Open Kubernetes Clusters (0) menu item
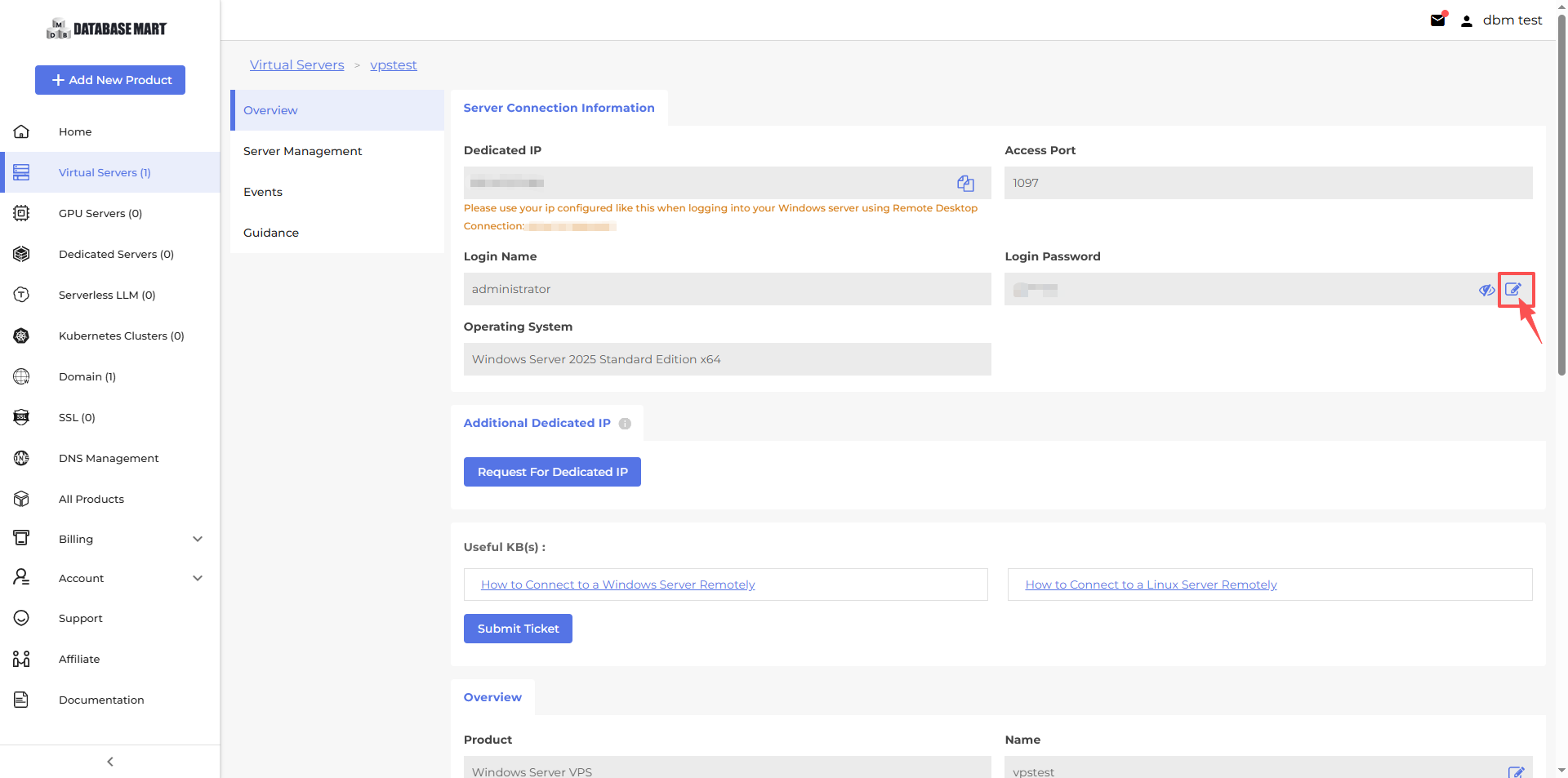Screen dimensions: 1568x778 tap(110, 336)
